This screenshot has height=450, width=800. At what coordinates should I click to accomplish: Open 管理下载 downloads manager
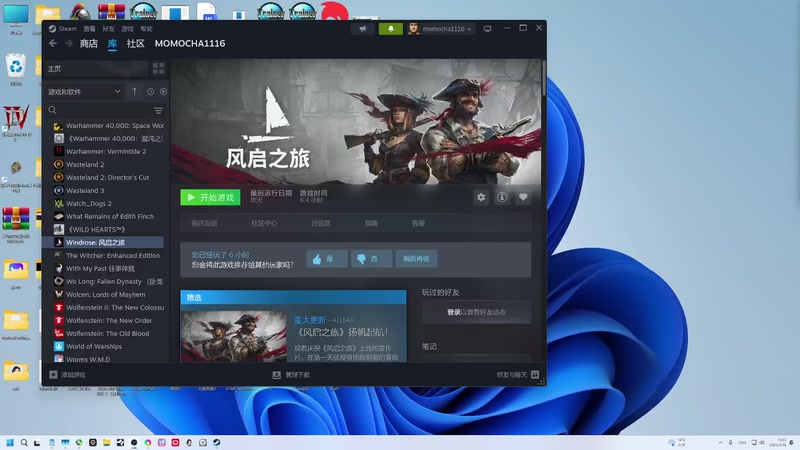click(x=291, y=374)
